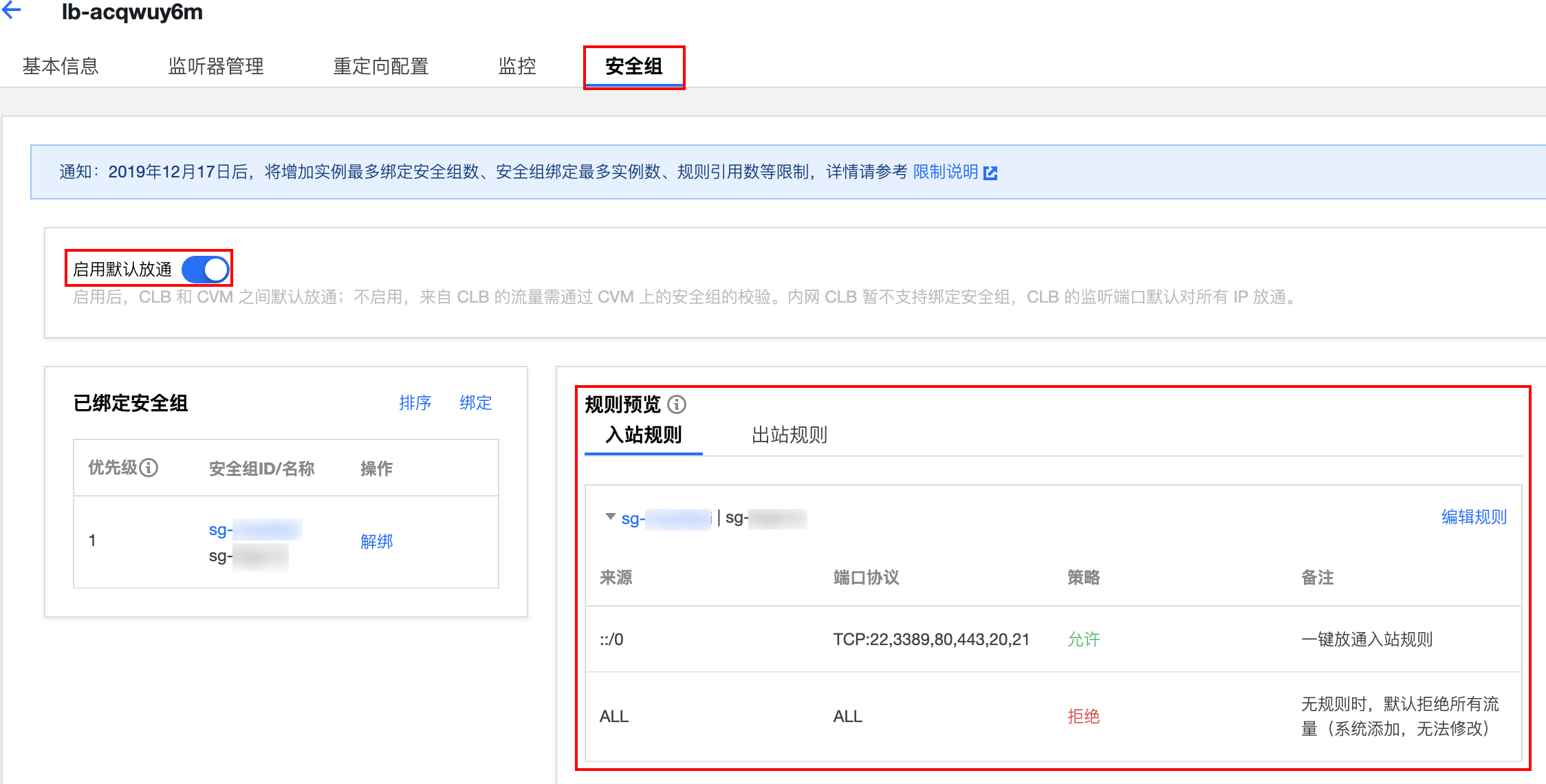The image size is (1546, 784).
Task: Open the 基本信息 tab
Action: [x=61, y=66]
